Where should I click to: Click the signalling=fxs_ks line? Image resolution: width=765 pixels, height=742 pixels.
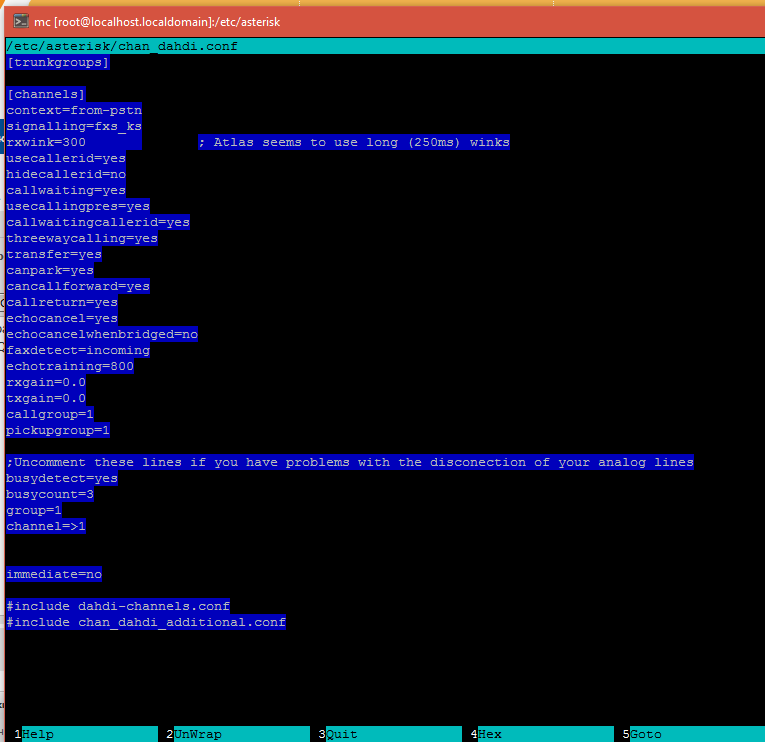coord(74,126)
